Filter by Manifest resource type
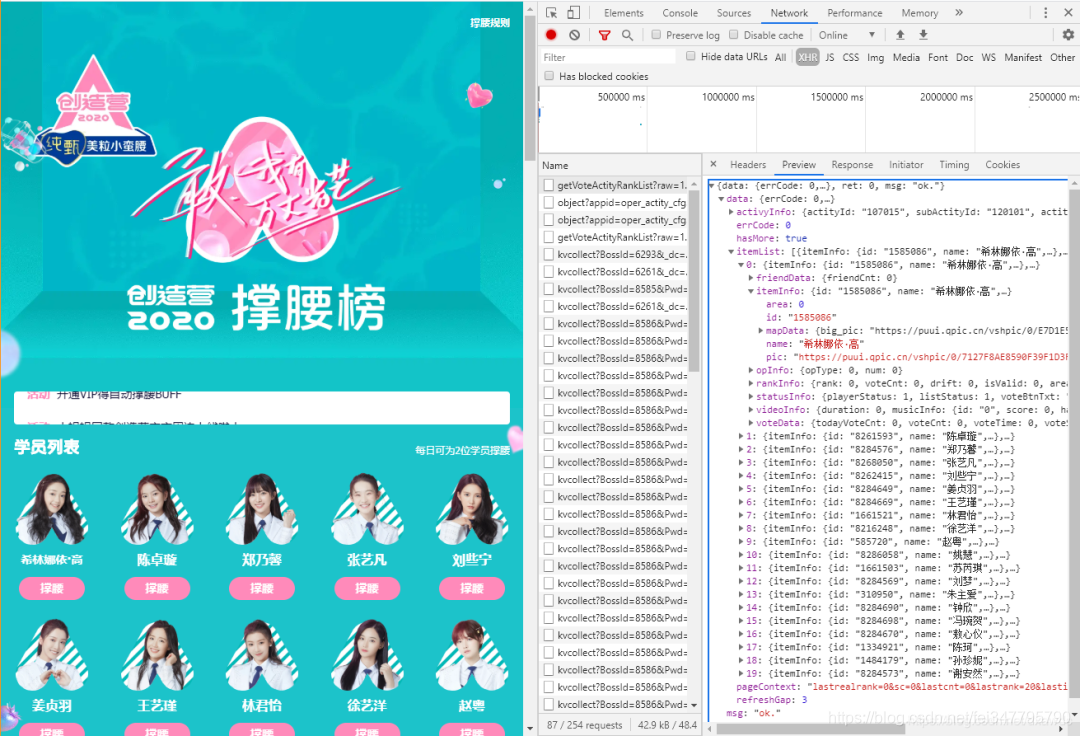 coord(1023,57)
